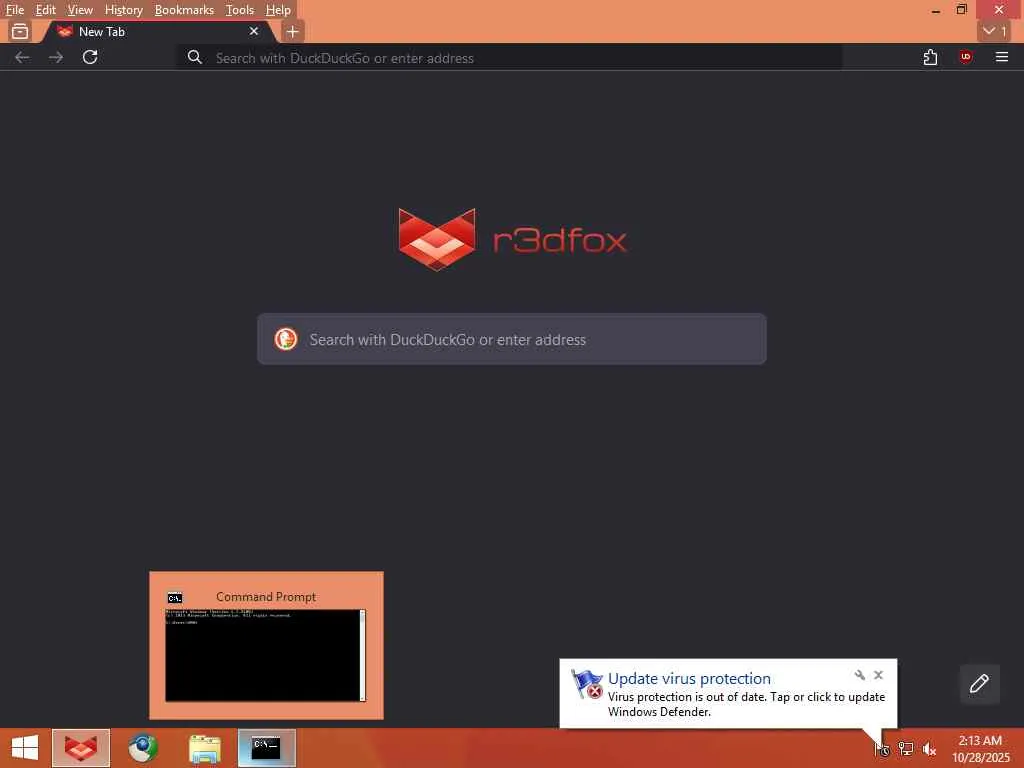The image size is (1024, 768).
Task: Open the taskbar clock showing 2:13 AM
Action: (x=980, y=748)
